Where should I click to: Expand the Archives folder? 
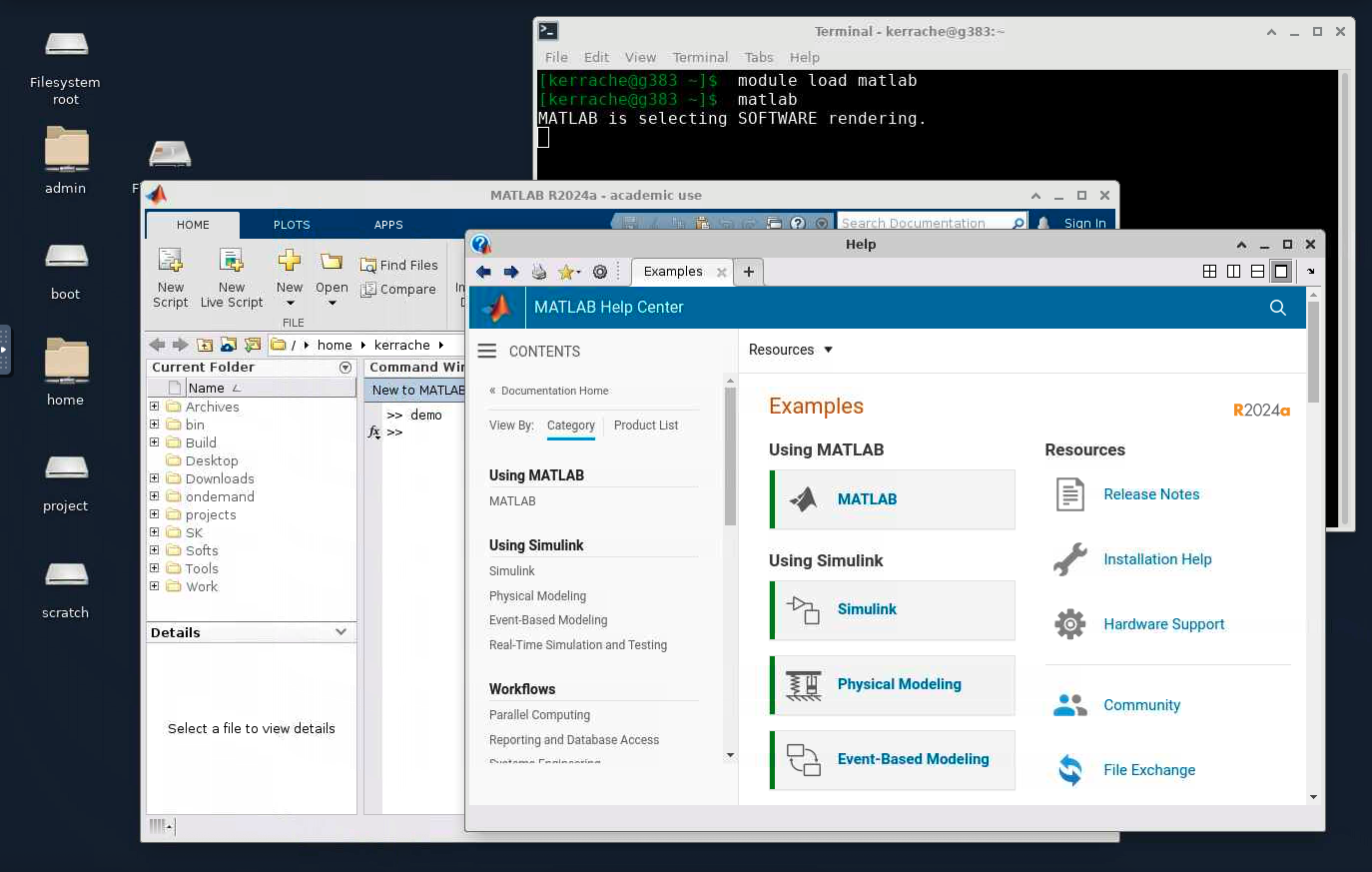[x=154, y=407]
